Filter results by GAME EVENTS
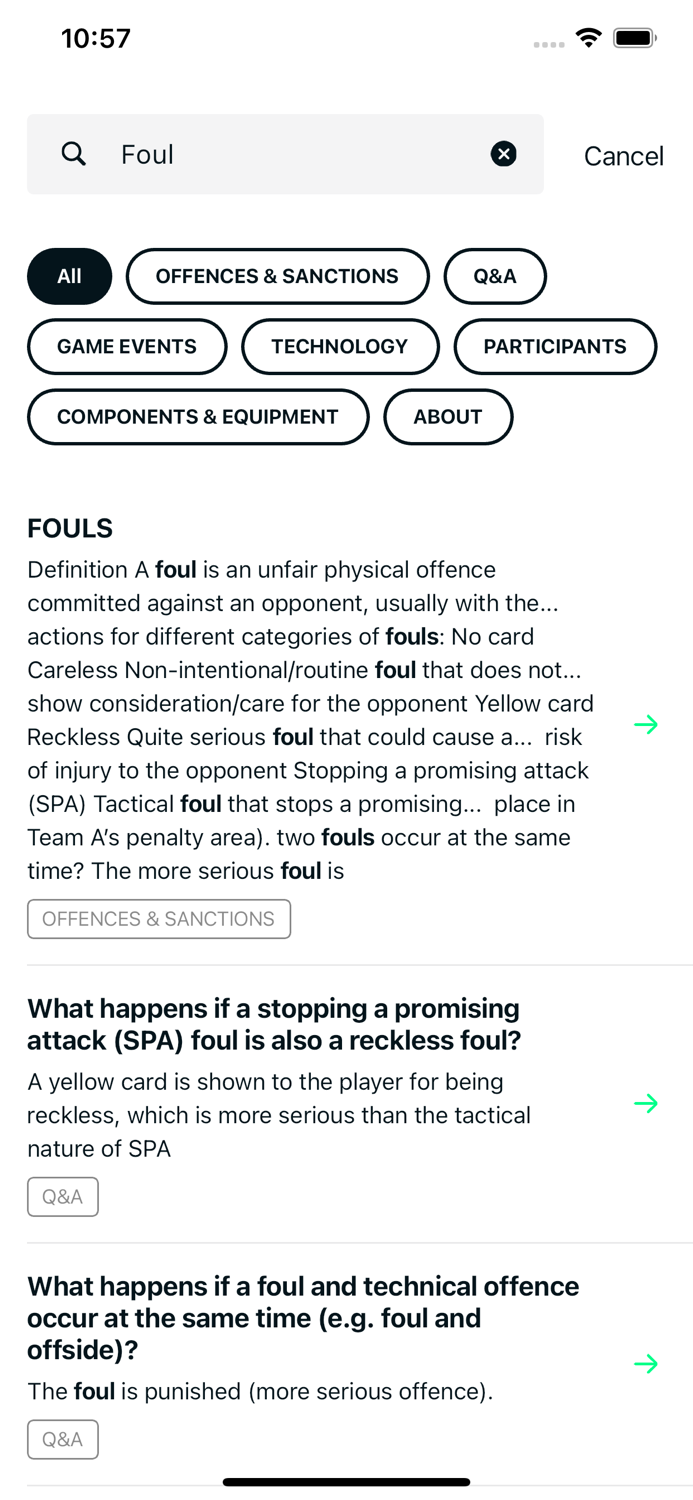 [x=127, y=346]
